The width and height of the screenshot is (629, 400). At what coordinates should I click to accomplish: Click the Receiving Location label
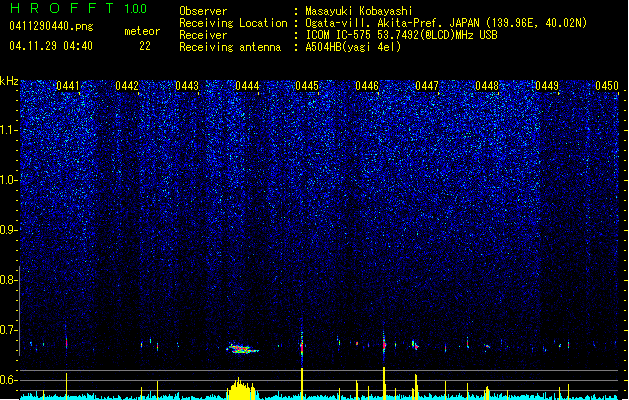click(x=233, y=23)
